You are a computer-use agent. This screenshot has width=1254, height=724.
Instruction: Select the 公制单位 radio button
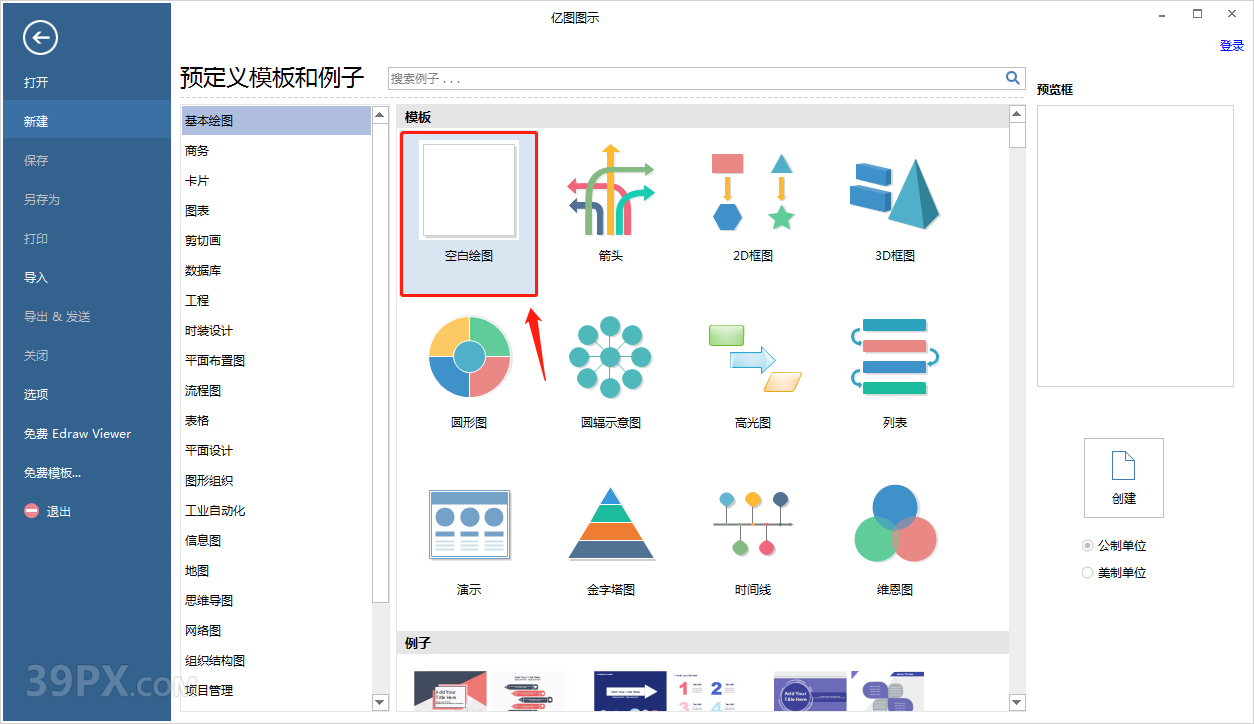click(1088, 545)
